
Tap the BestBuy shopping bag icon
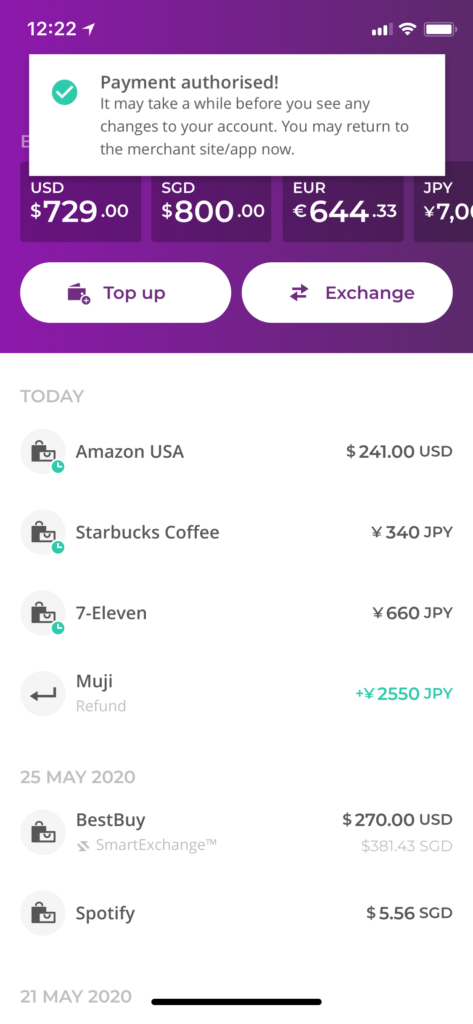click(x=43, y=832)
